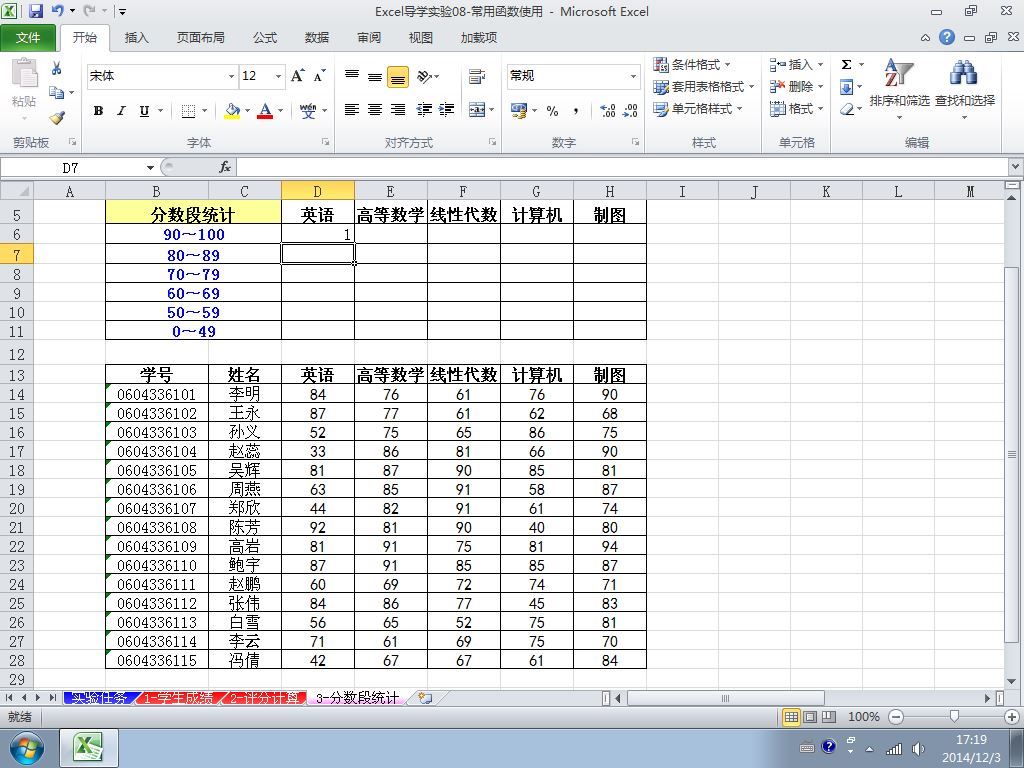Image resolution: width=1024 pixels, height=768 pixels.
Task: Click the text orientation icon
Action: coord(424,76)
